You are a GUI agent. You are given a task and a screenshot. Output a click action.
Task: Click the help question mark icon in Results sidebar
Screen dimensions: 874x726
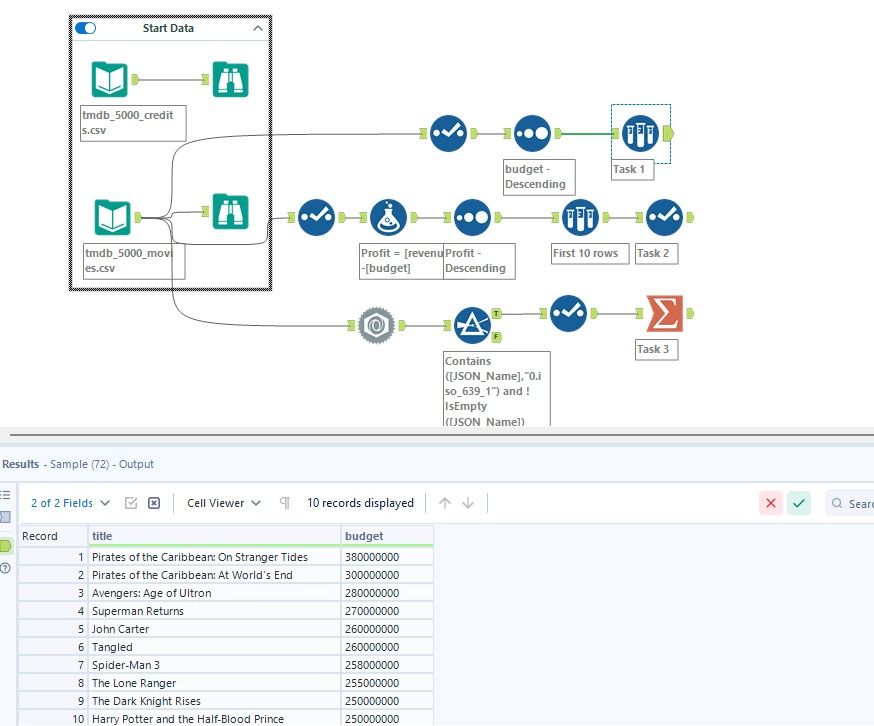(x=5, y=568)
